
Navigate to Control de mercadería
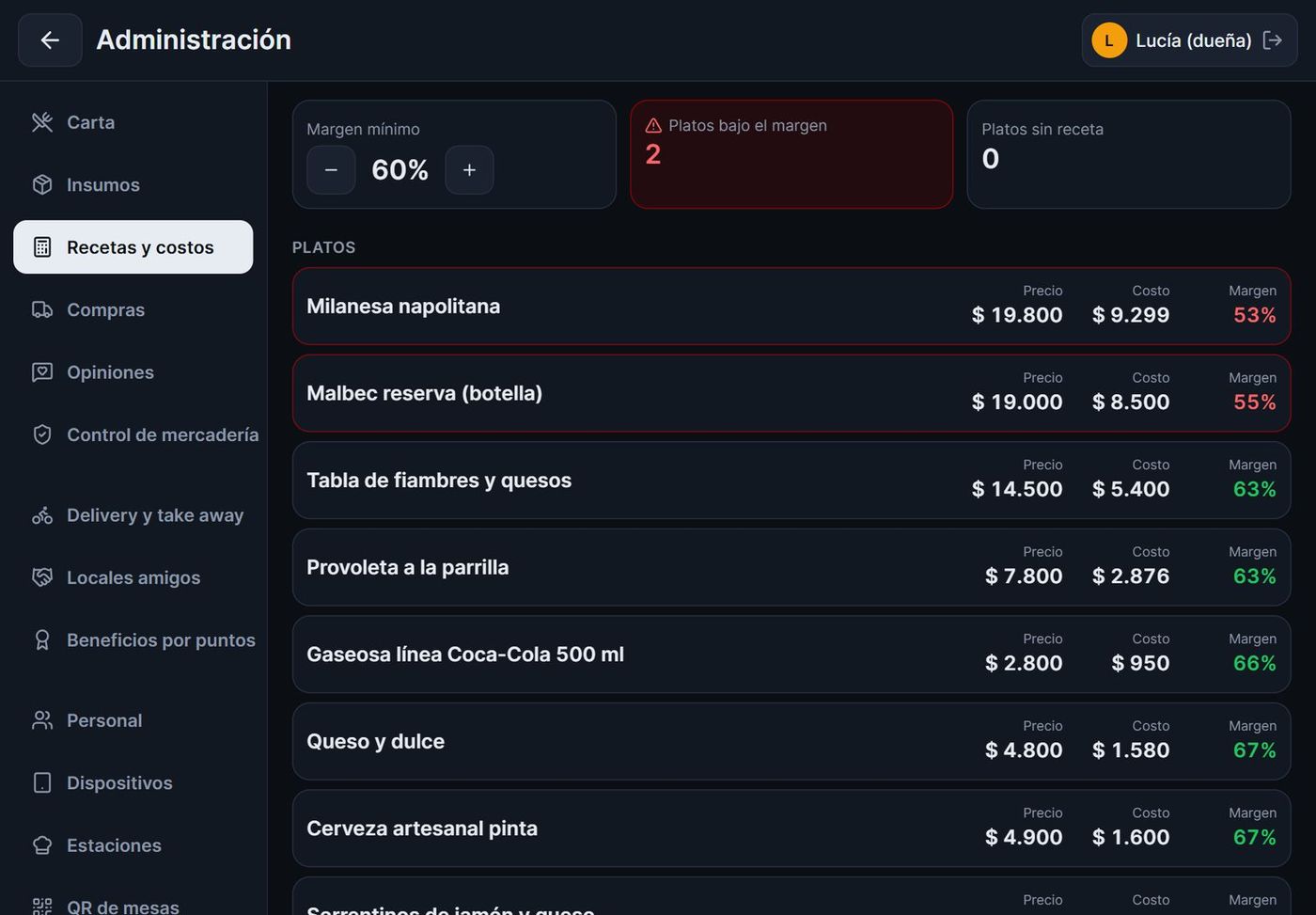coord(133,434)
